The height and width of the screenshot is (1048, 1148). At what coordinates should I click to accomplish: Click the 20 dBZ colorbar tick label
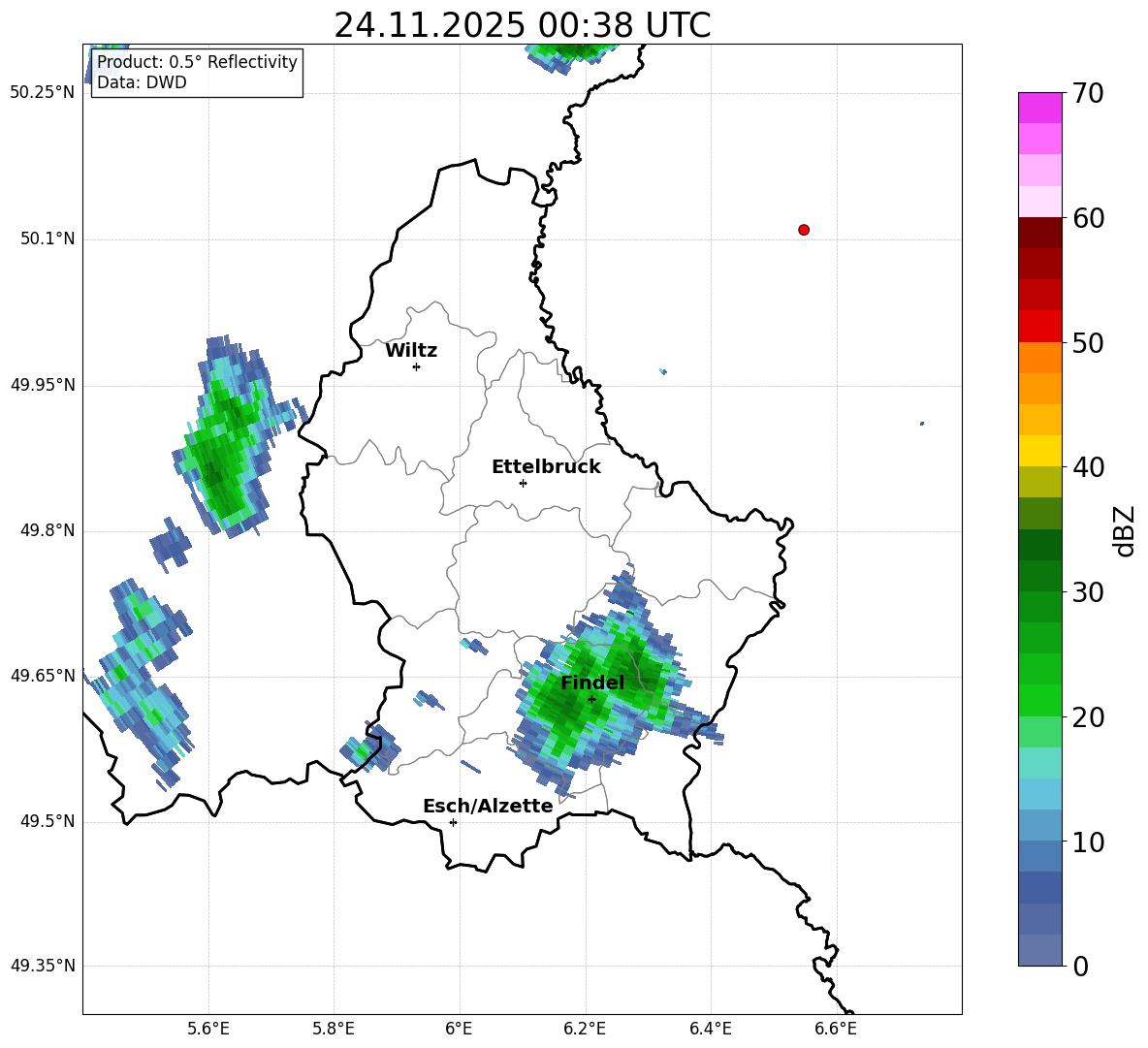[x=1088, y=717]
